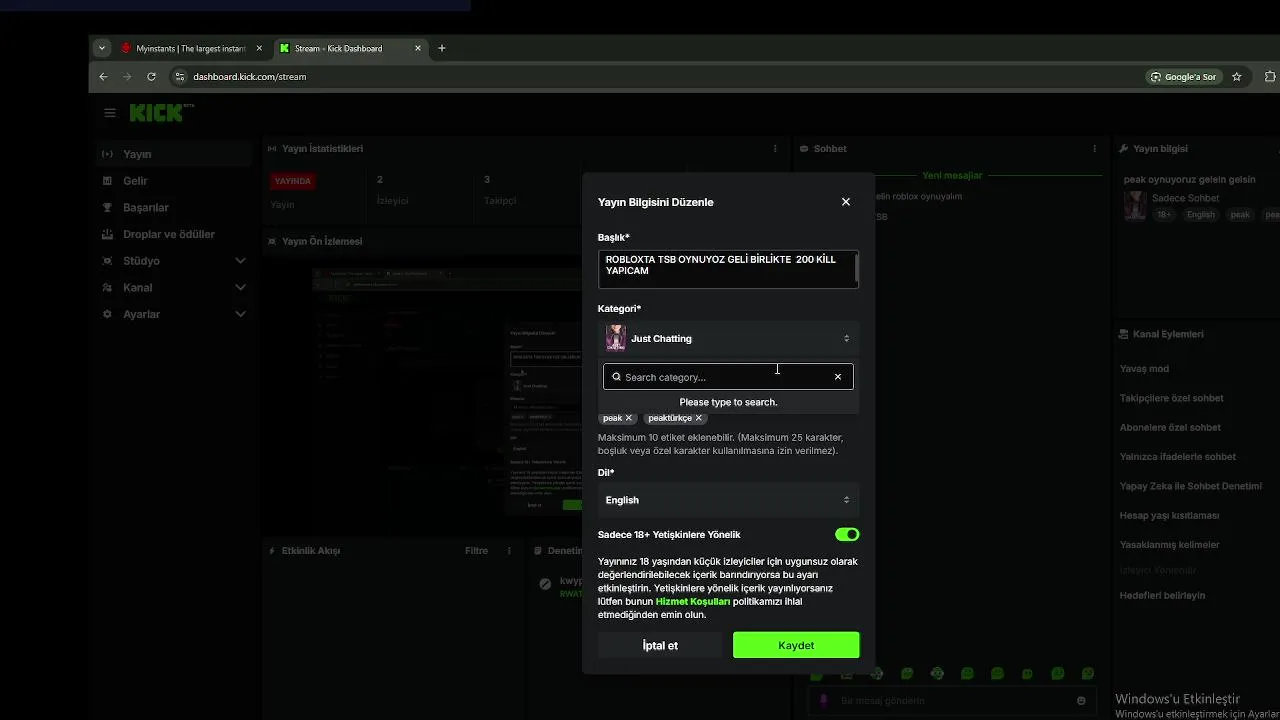
Task: Click Abonelere özel sohbet option
Action: [1170, 427]
